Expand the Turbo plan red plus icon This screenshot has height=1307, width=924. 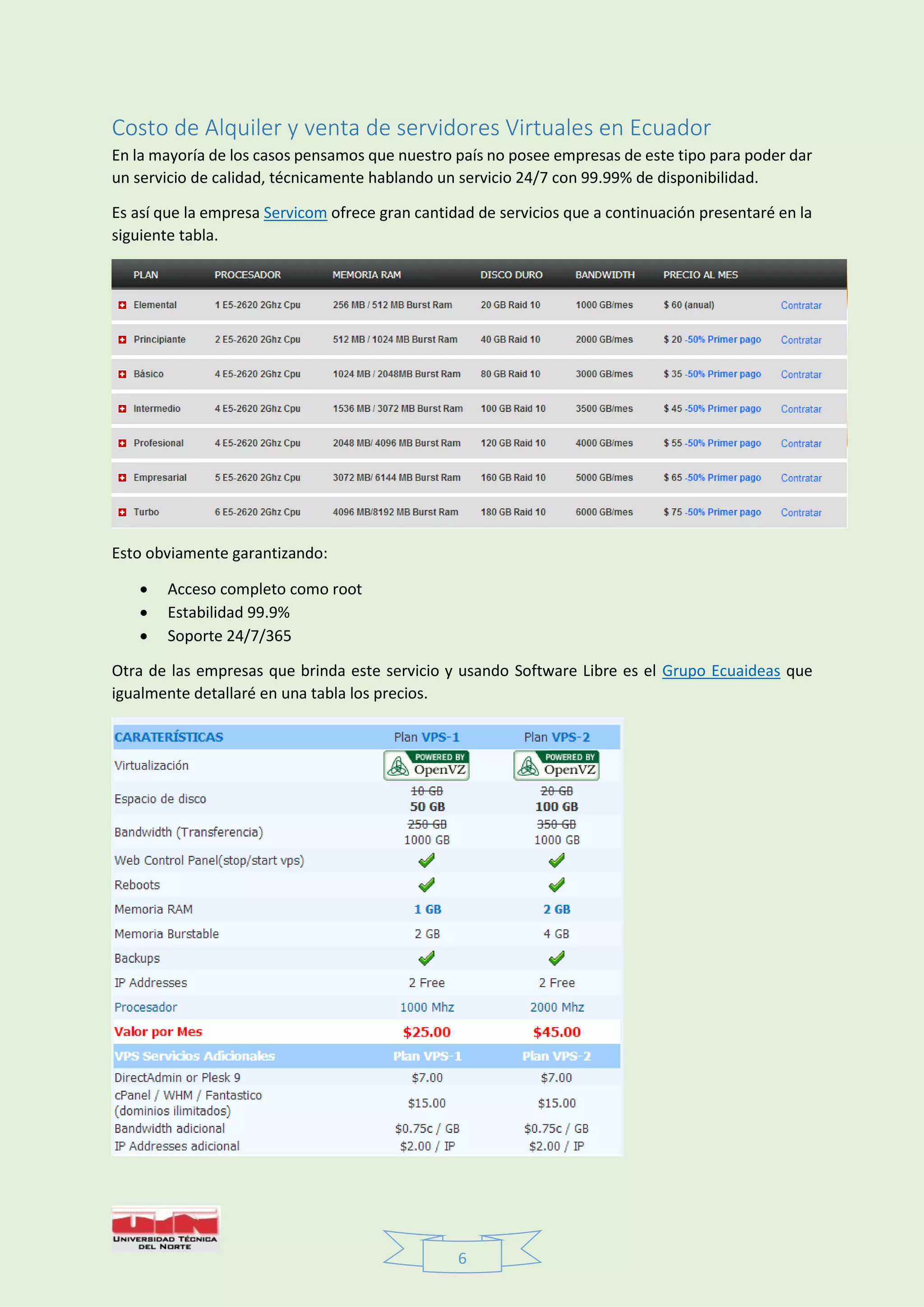[122, 512]
